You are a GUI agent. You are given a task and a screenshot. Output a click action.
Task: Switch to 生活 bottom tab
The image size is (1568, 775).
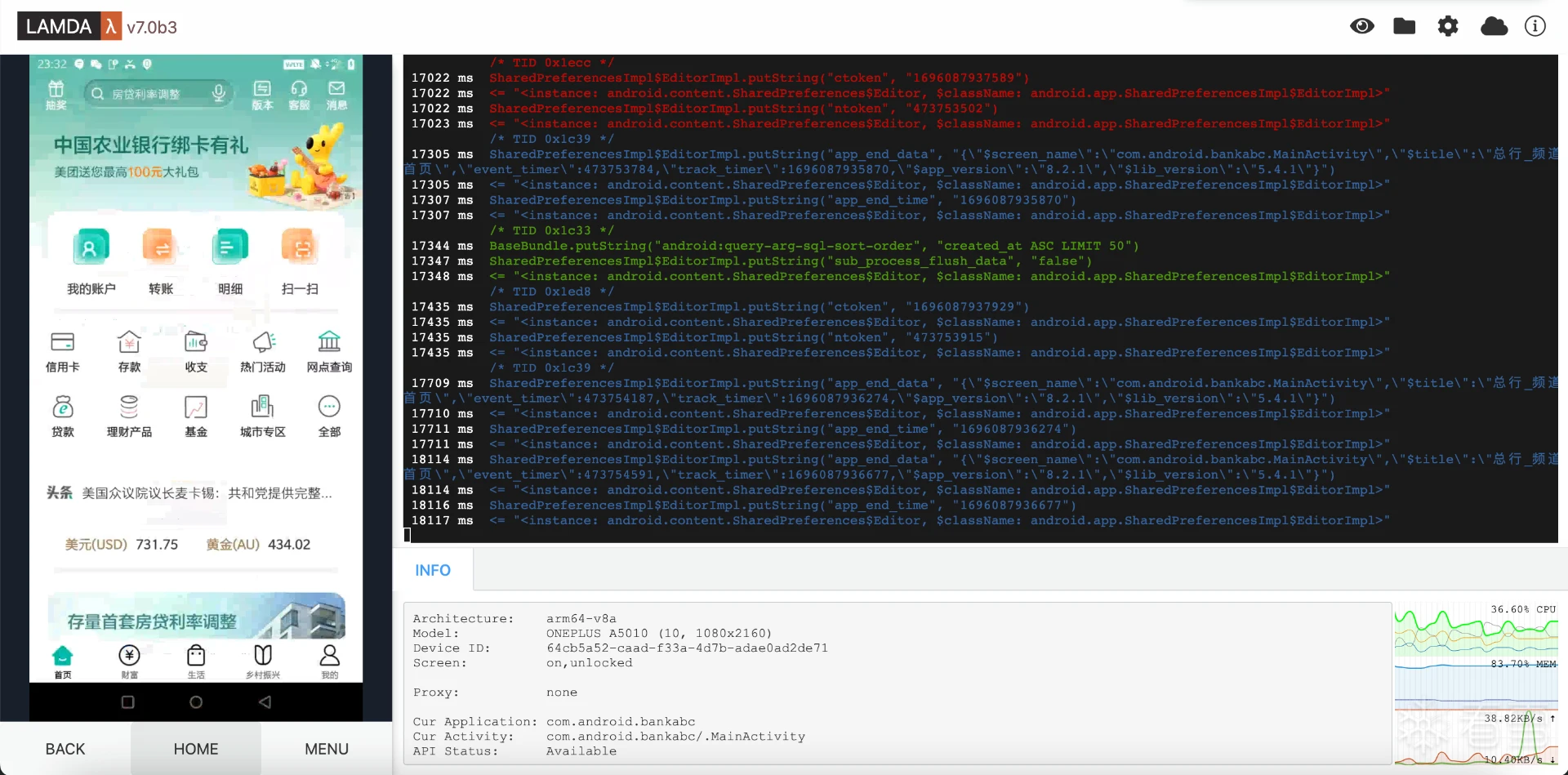pos(196,661)
